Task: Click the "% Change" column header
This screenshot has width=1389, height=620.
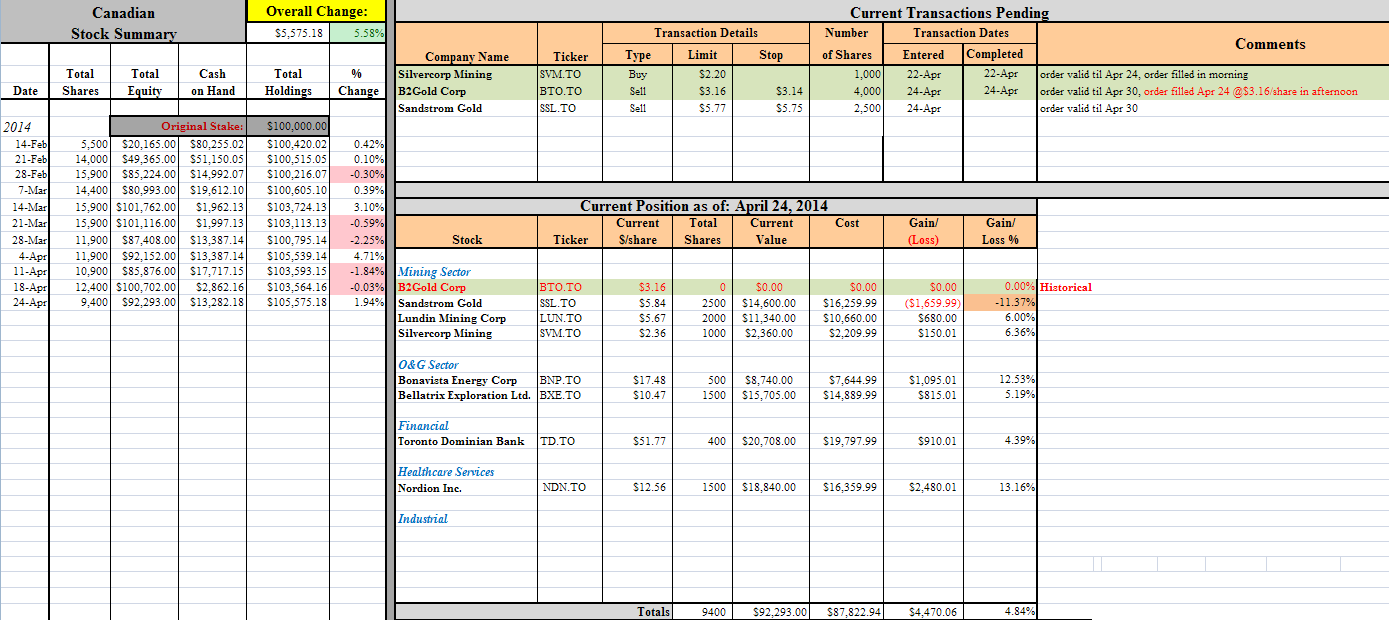Action: 358,82
